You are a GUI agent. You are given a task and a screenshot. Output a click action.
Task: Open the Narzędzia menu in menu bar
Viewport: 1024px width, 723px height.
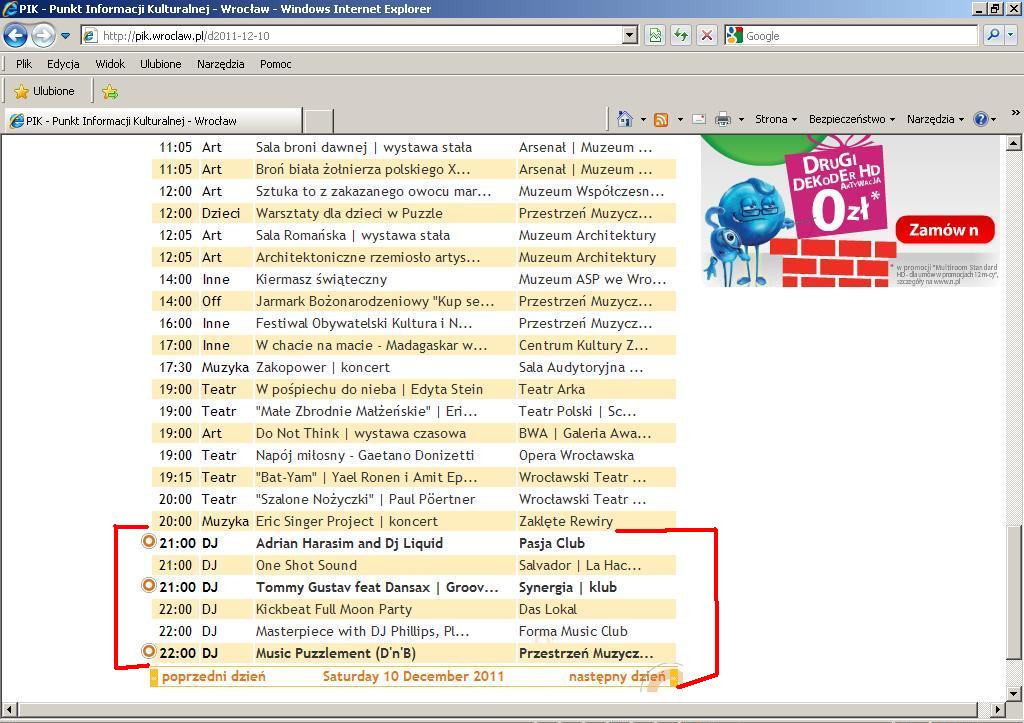click(x=220, y=64)
